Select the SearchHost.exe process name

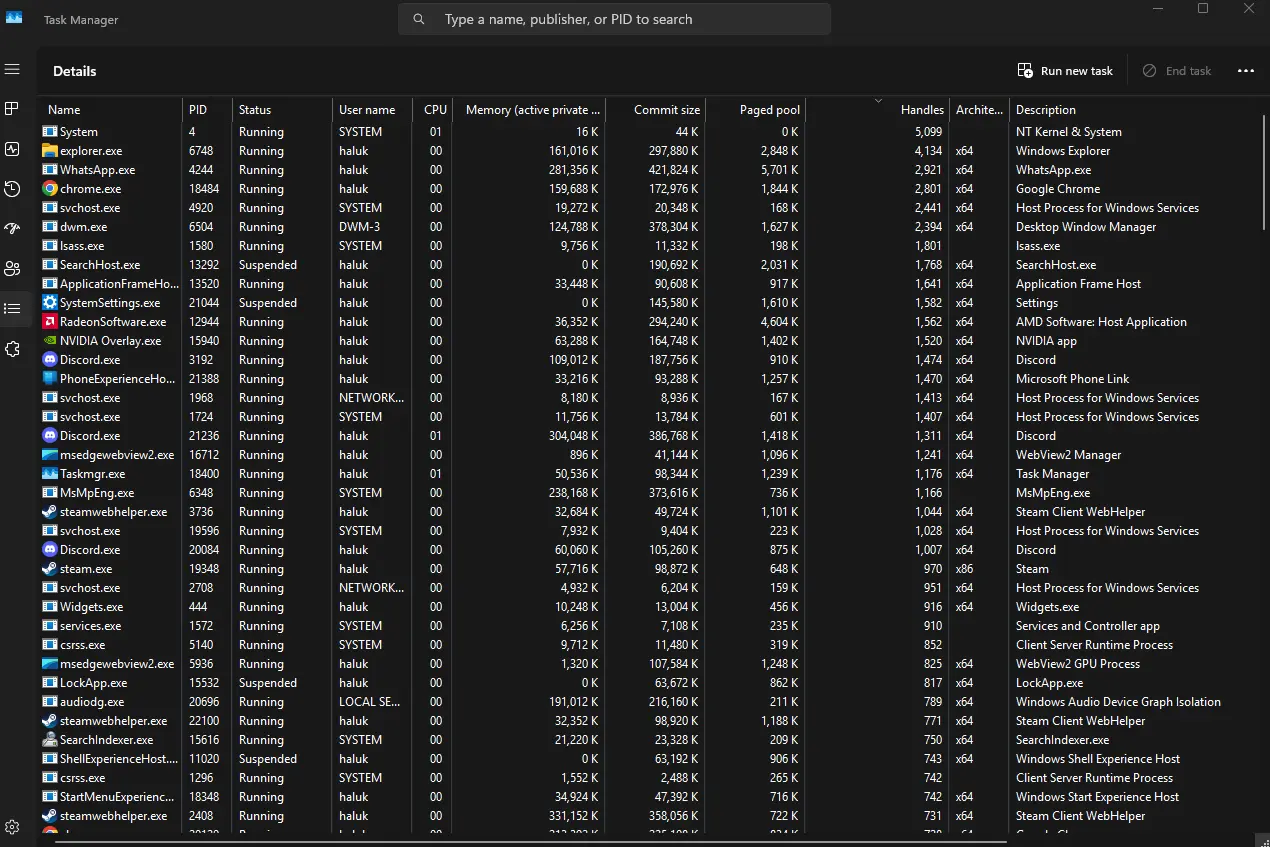tap(100, 265)
